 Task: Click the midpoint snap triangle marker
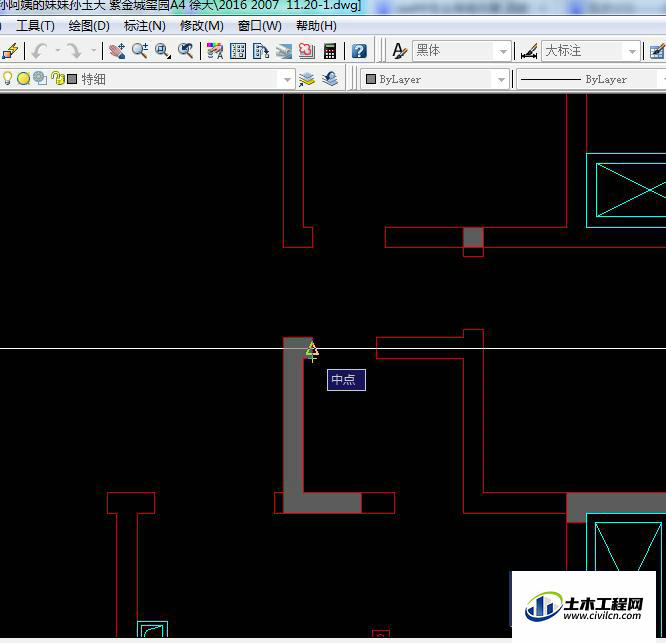click(x=312, y=350)
